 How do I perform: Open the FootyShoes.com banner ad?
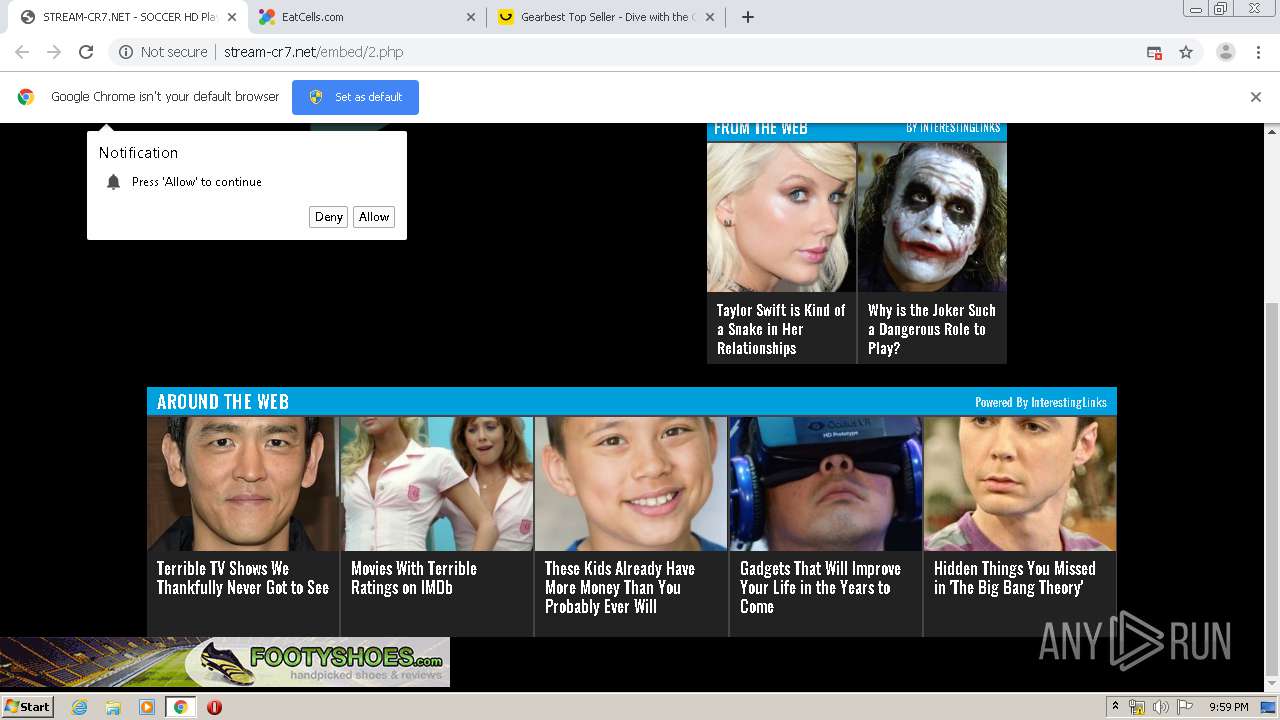(x=225, y=662)
